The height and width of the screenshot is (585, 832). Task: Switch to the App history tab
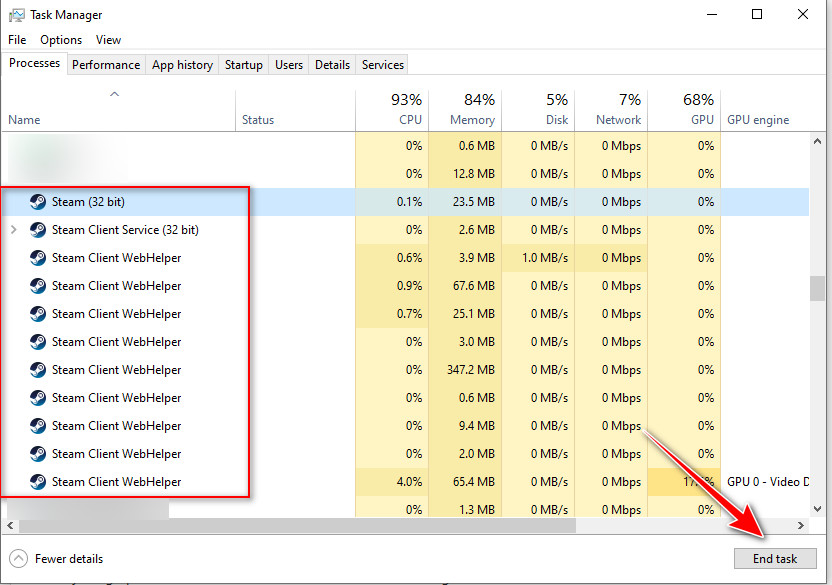(182, 65)
